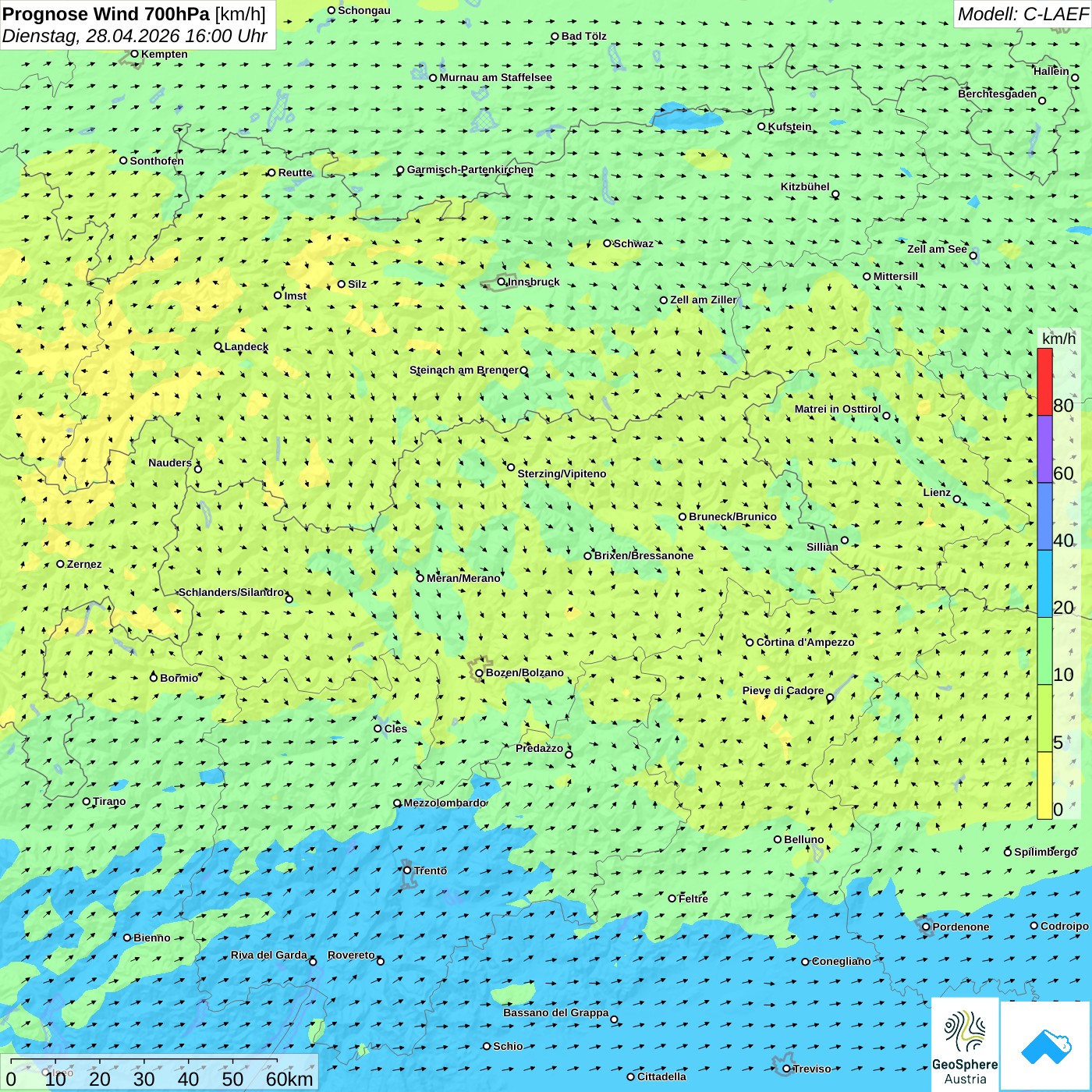Click the 'Bassano del Grappa' label
This screenshot has height=1092, width=1092.
coord(555,1012)
